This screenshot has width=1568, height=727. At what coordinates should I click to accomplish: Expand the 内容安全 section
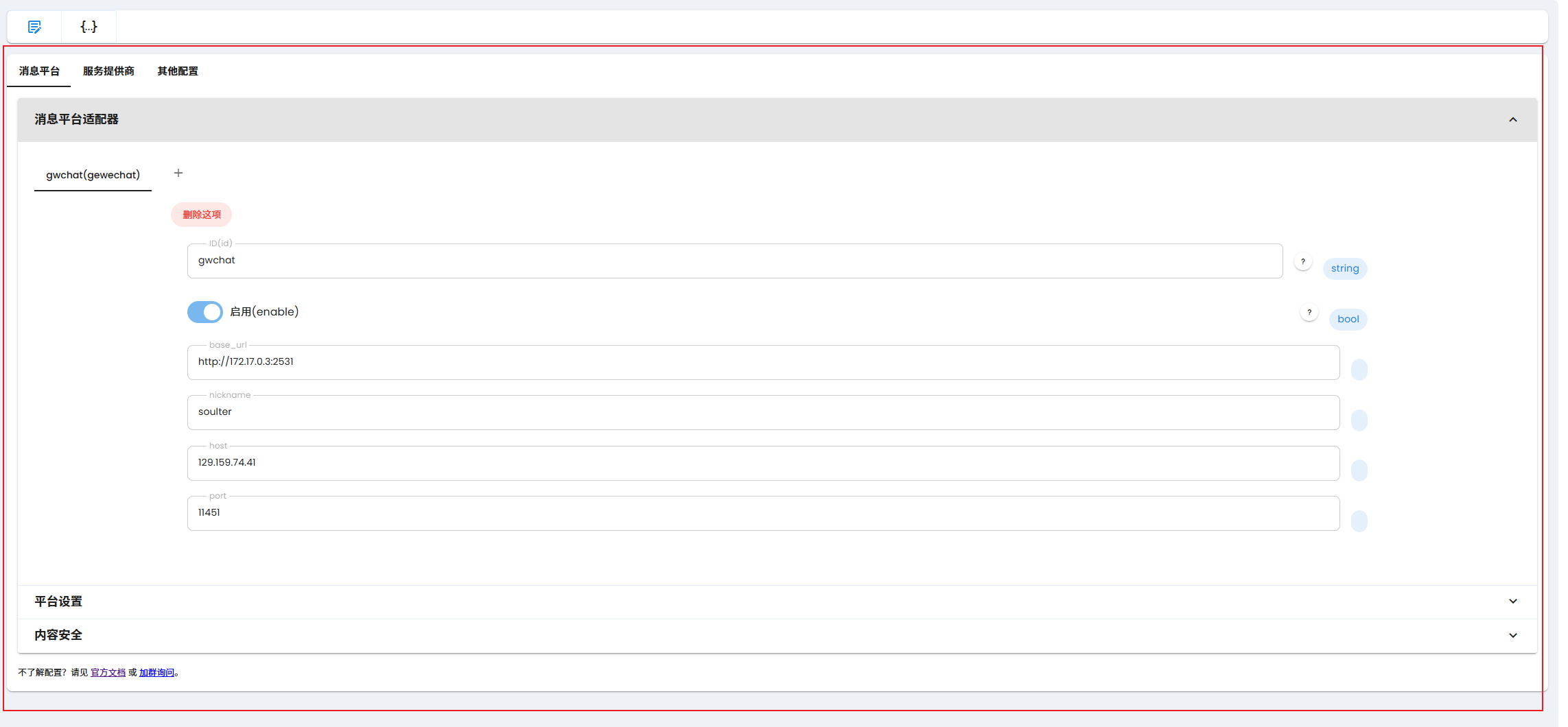(777, 635)
